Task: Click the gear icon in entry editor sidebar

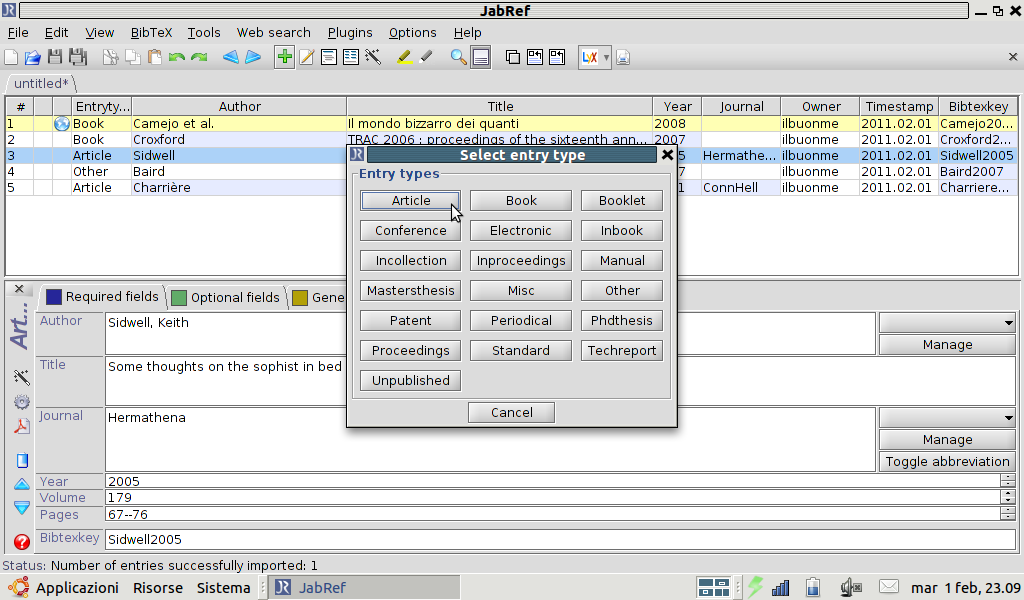Action: click(x=22, y=402)
